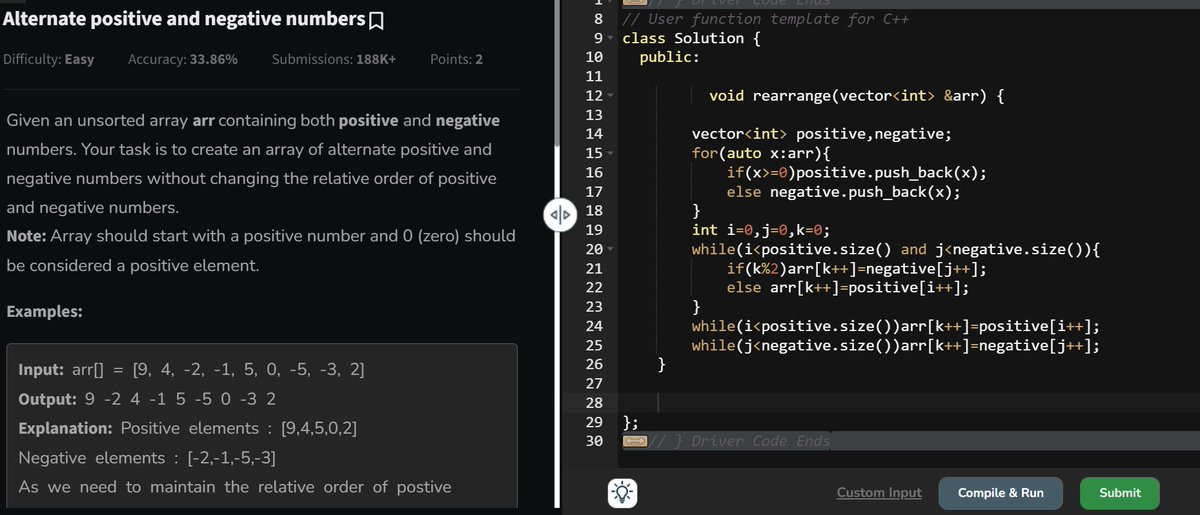Click the Explanation: Positive elements line
The height and width of the screenshot is (515, 1200).
point(189,429)
